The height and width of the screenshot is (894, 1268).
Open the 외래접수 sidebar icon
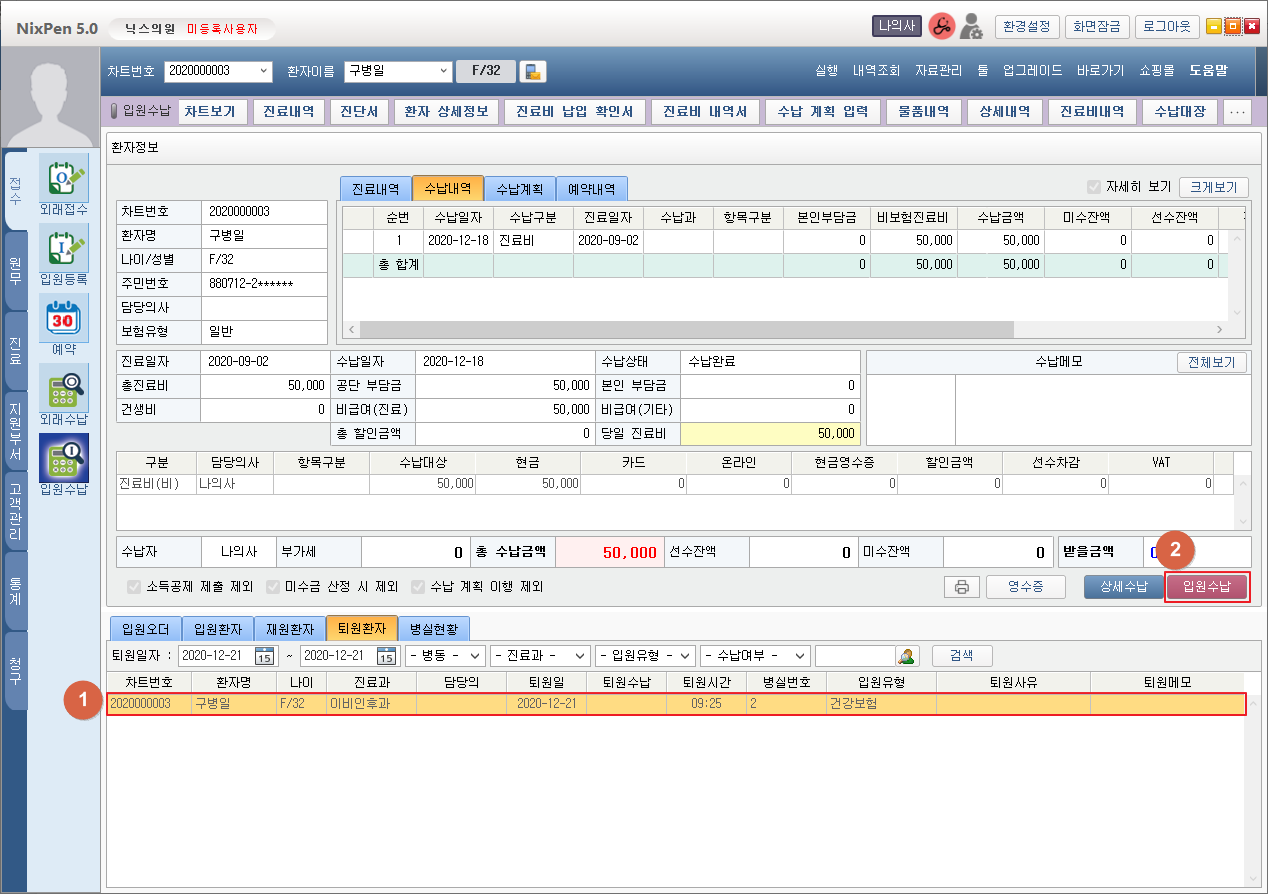click(63, 178)
